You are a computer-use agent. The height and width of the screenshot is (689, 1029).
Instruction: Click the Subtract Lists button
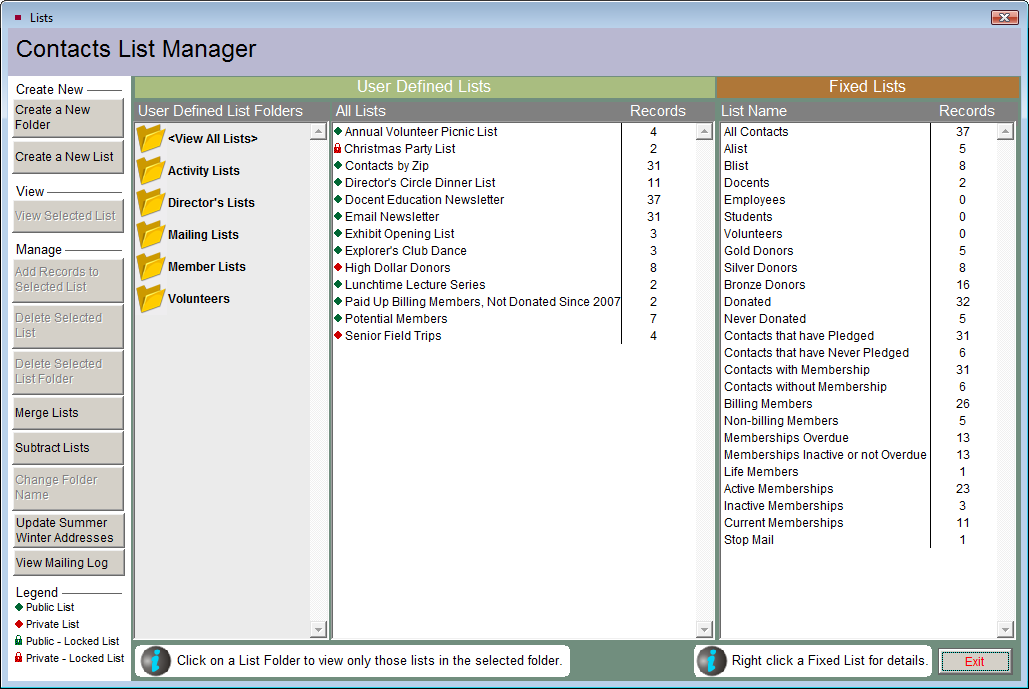pos(65,447)
